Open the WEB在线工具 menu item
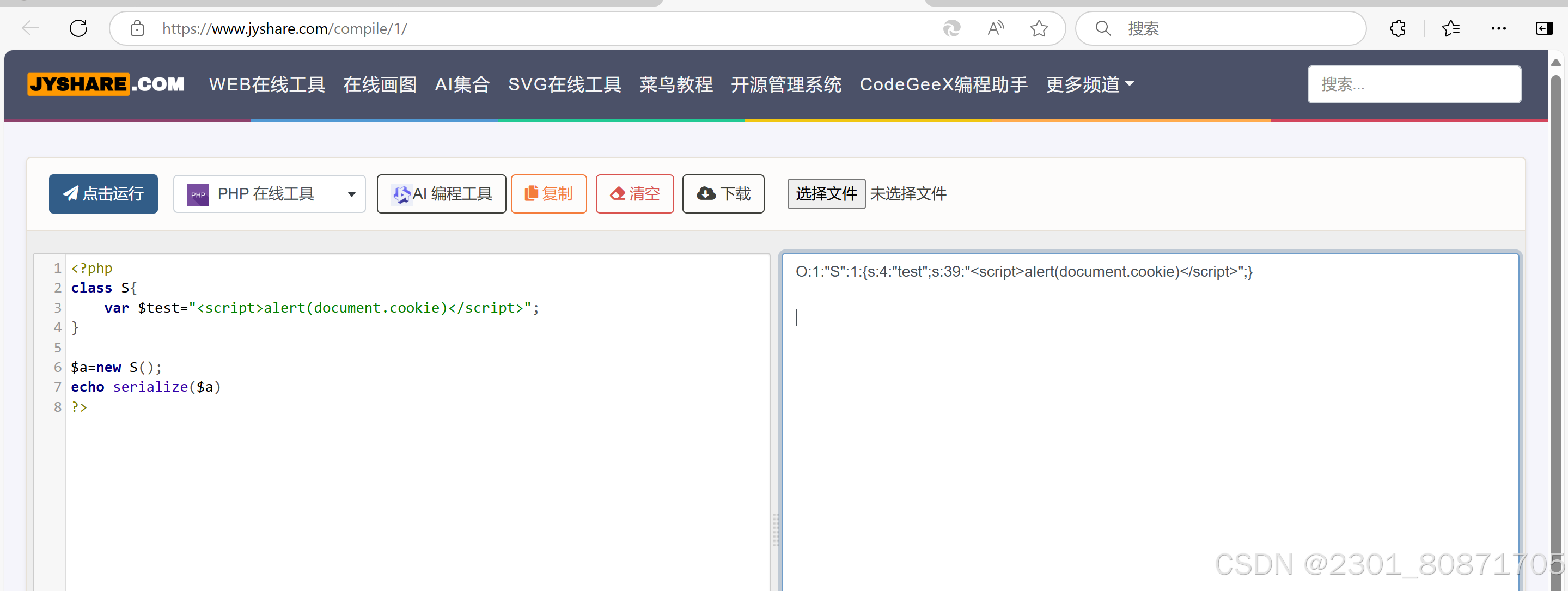Image resolution: width=1568 pixels, height=591 pixels. click(267, 84)
